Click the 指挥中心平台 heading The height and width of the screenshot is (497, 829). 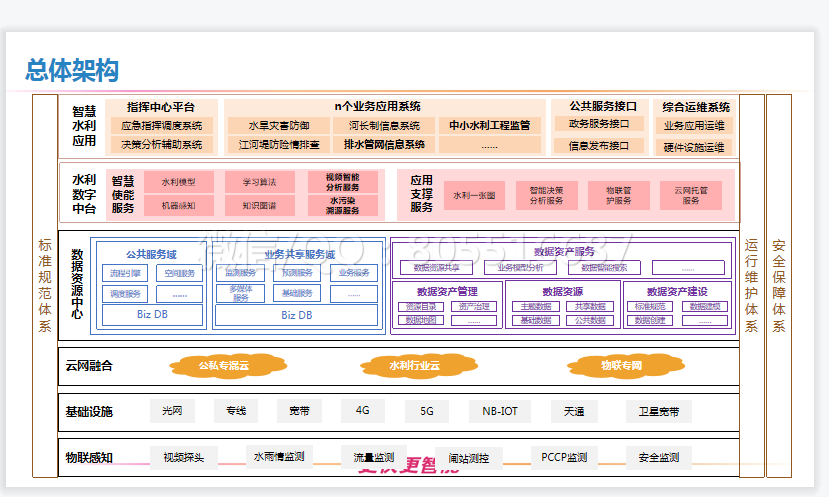tap(161, 107)
